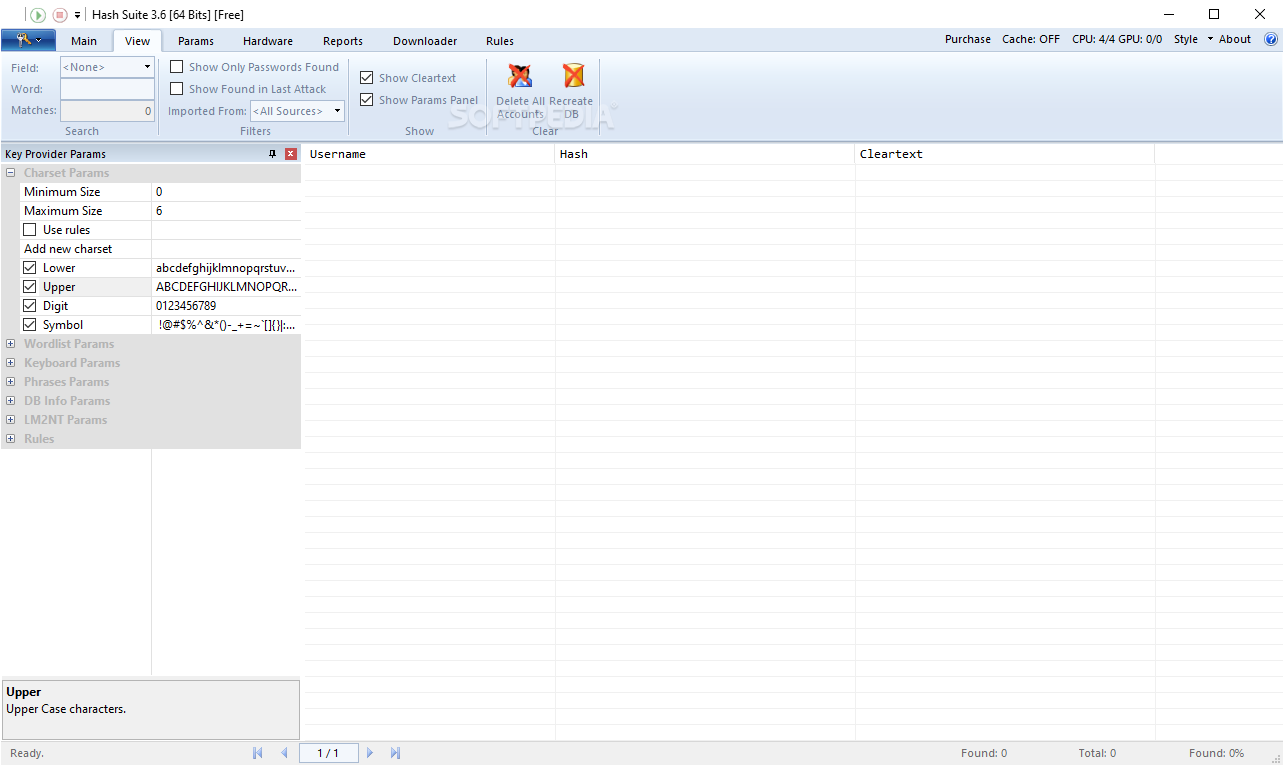The height and width of the screenshot is (766, 1284).
Task: Tick the Use rules checkbox
Action: click(x=30, y=230)
